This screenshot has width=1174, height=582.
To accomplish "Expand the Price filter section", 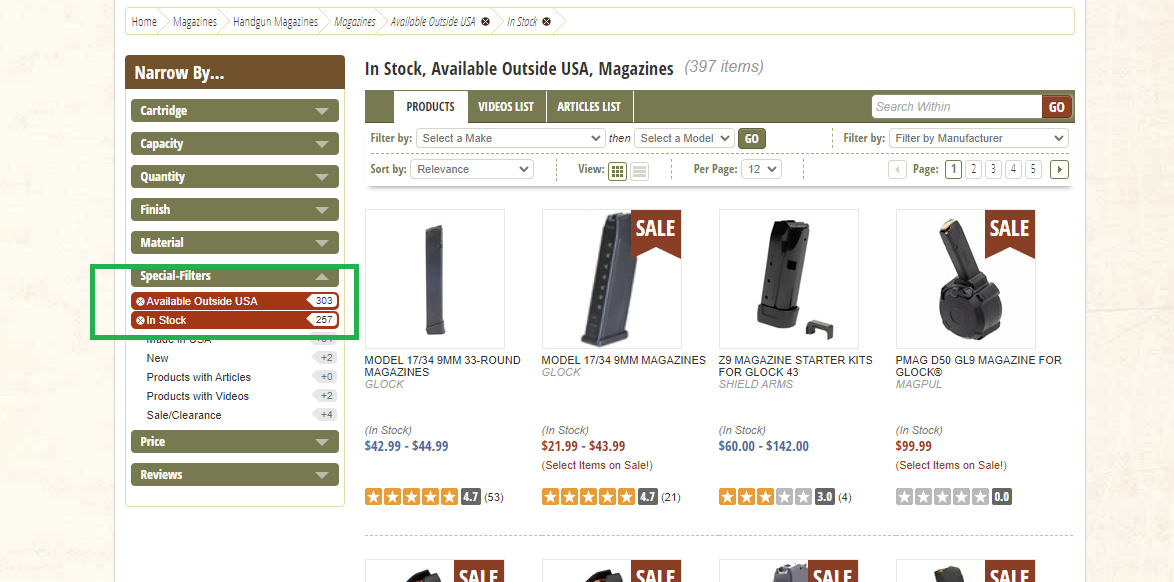I will [x=234, y=442].
